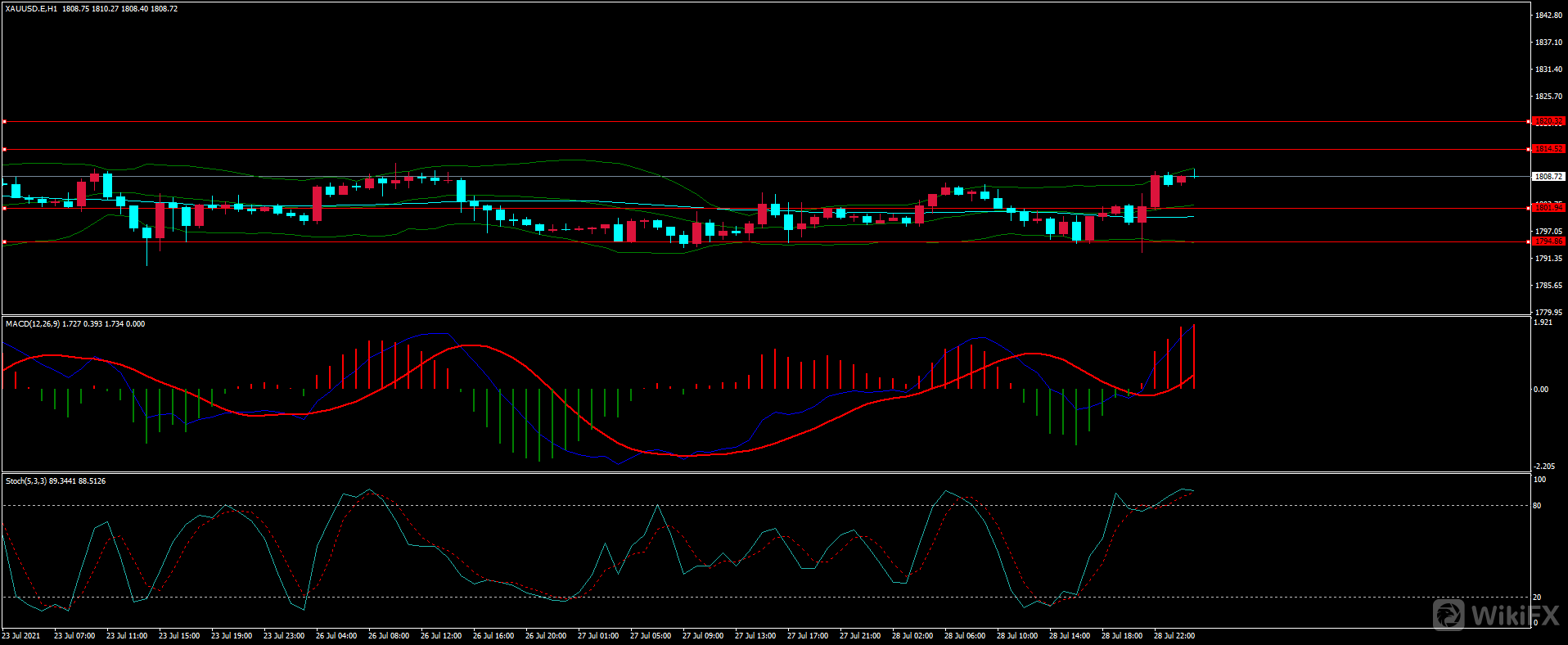Click the Stoch(5,3,3) indicator label

(x=26, y=481)
